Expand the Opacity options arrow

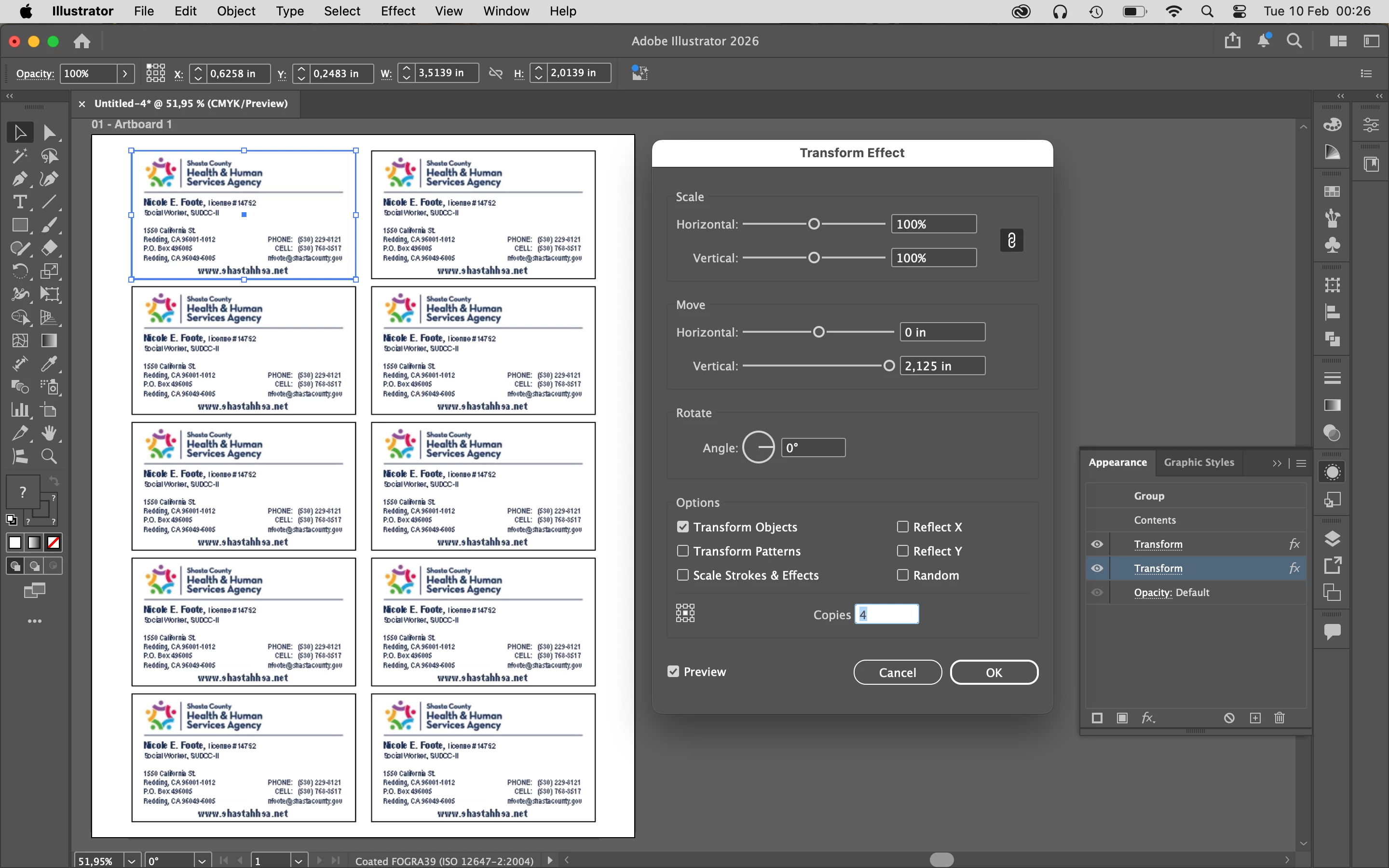click(125, 73)
